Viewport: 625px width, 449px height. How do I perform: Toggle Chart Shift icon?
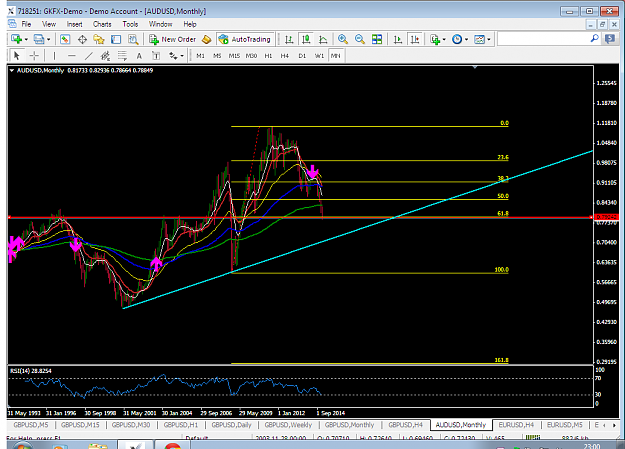tap(415, 39)
